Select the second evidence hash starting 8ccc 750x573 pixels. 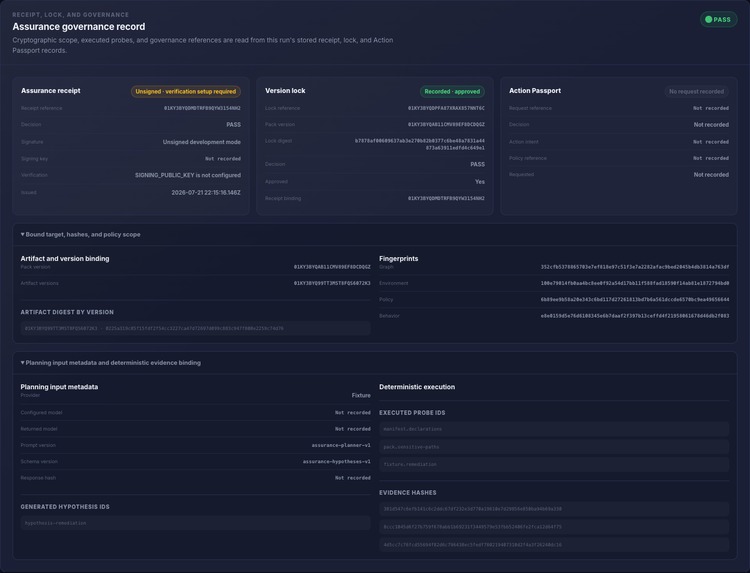[x=554, y=527]
